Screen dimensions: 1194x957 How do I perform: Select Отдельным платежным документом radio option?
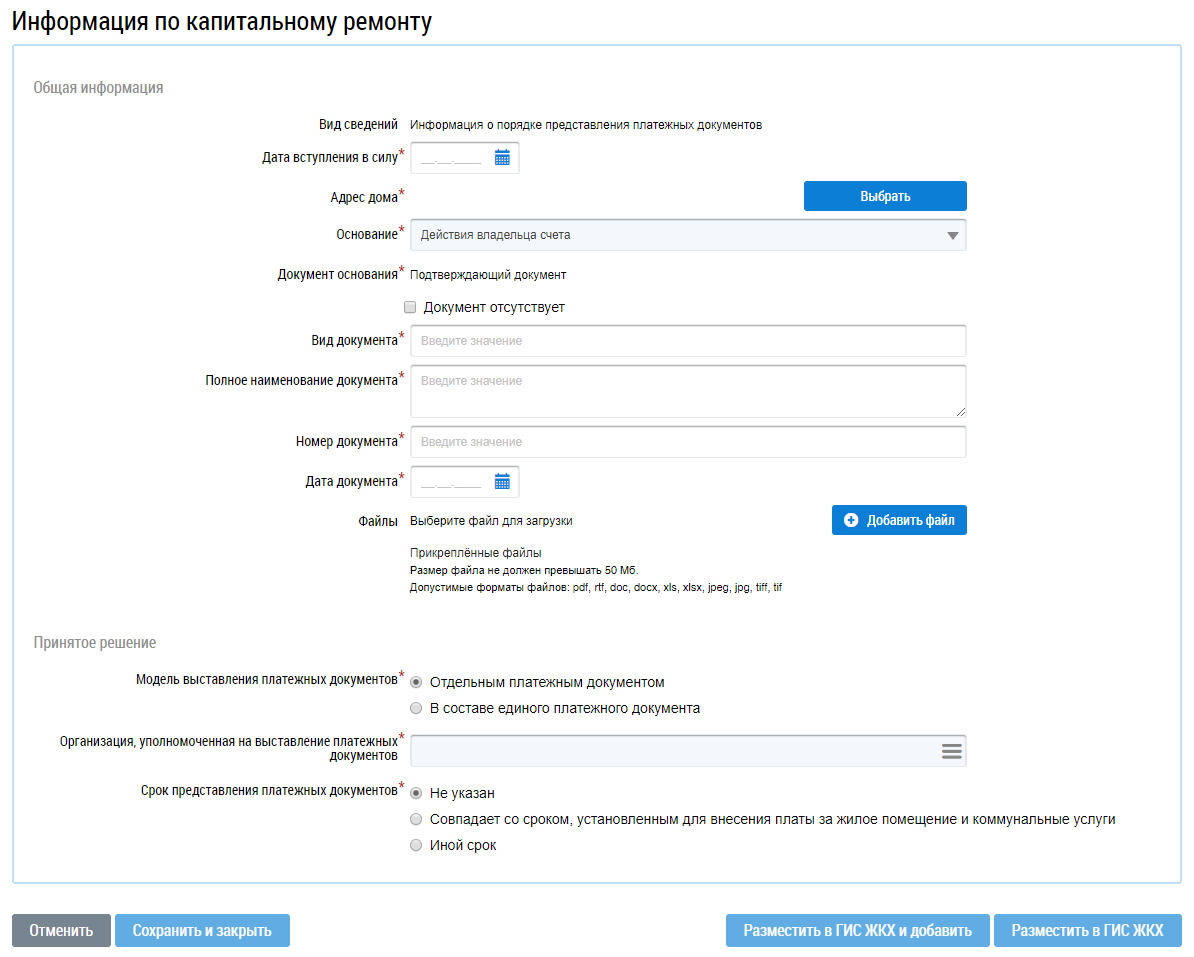(x=416, y=683)
